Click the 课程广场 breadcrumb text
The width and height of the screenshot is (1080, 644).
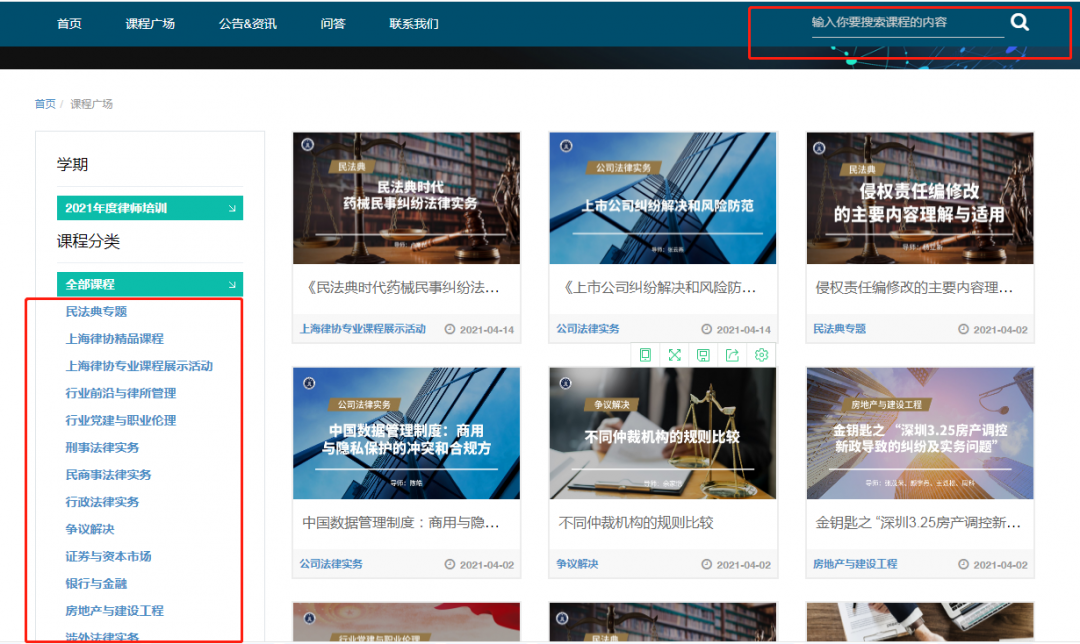tap(92, 104)
